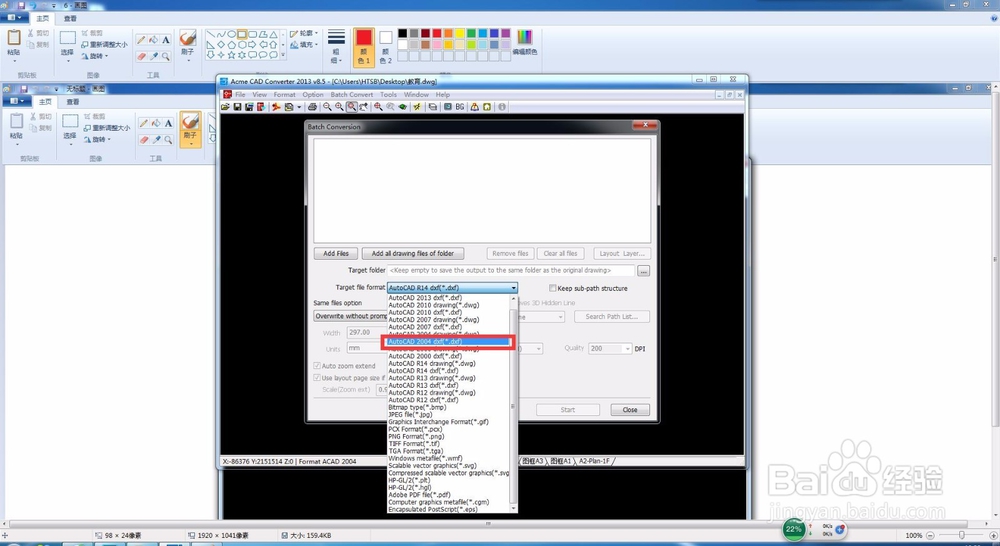Viewport: 1000px width, 546px height.
Task: Open the File menu in Acme CAD Converter
Action: [240, 94]
